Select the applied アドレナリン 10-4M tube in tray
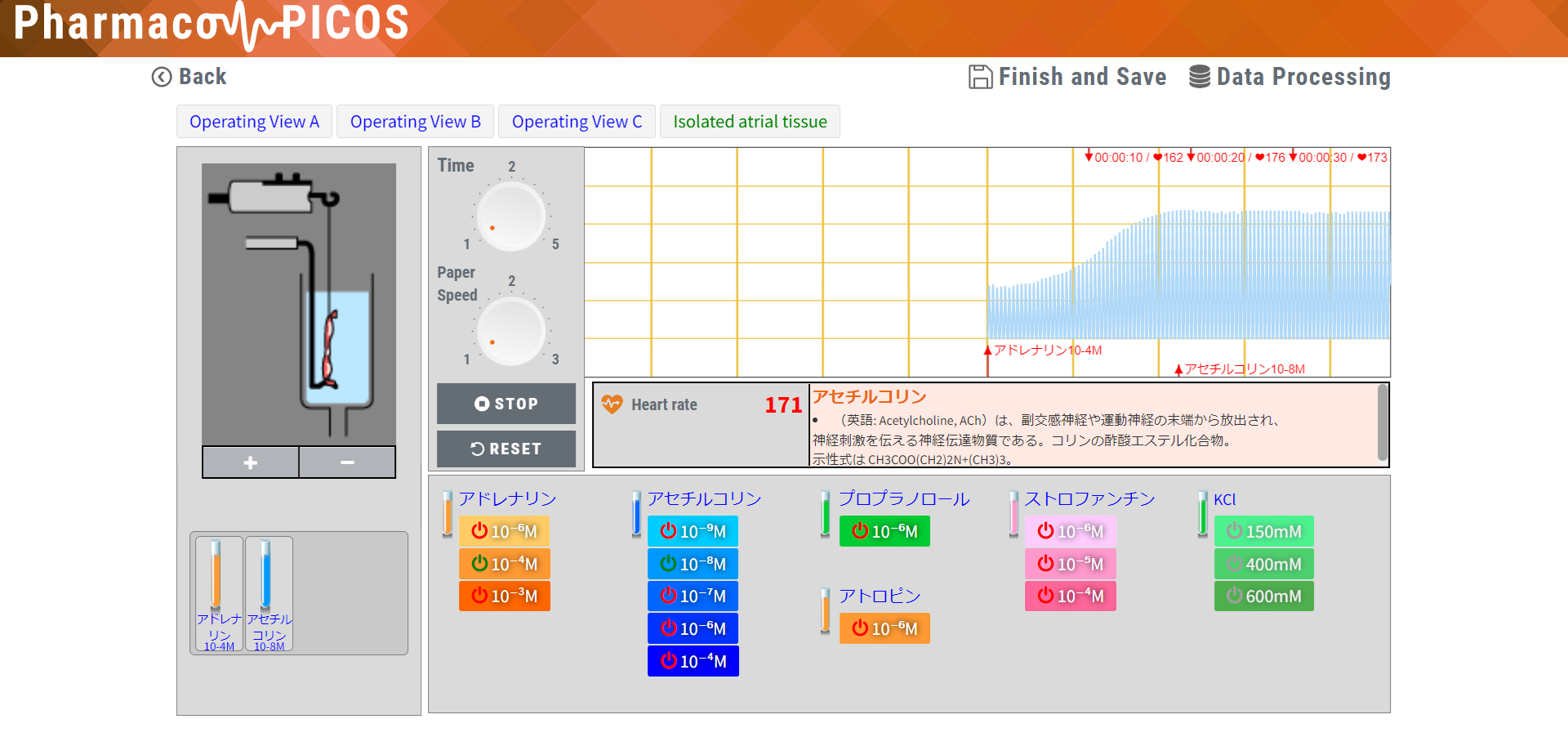This screenshot has height=737, width=1568. tap(219, 594)
